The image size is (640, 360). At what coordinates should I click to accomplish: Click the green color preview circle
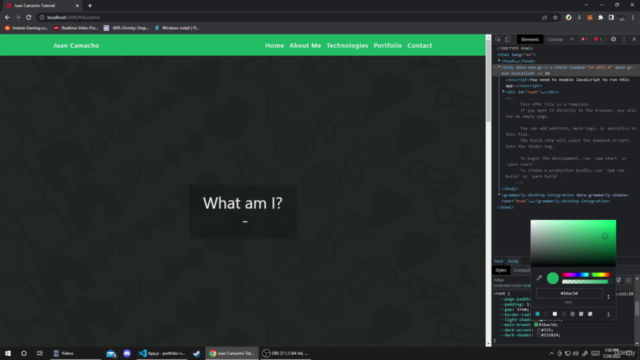point(553,278)
